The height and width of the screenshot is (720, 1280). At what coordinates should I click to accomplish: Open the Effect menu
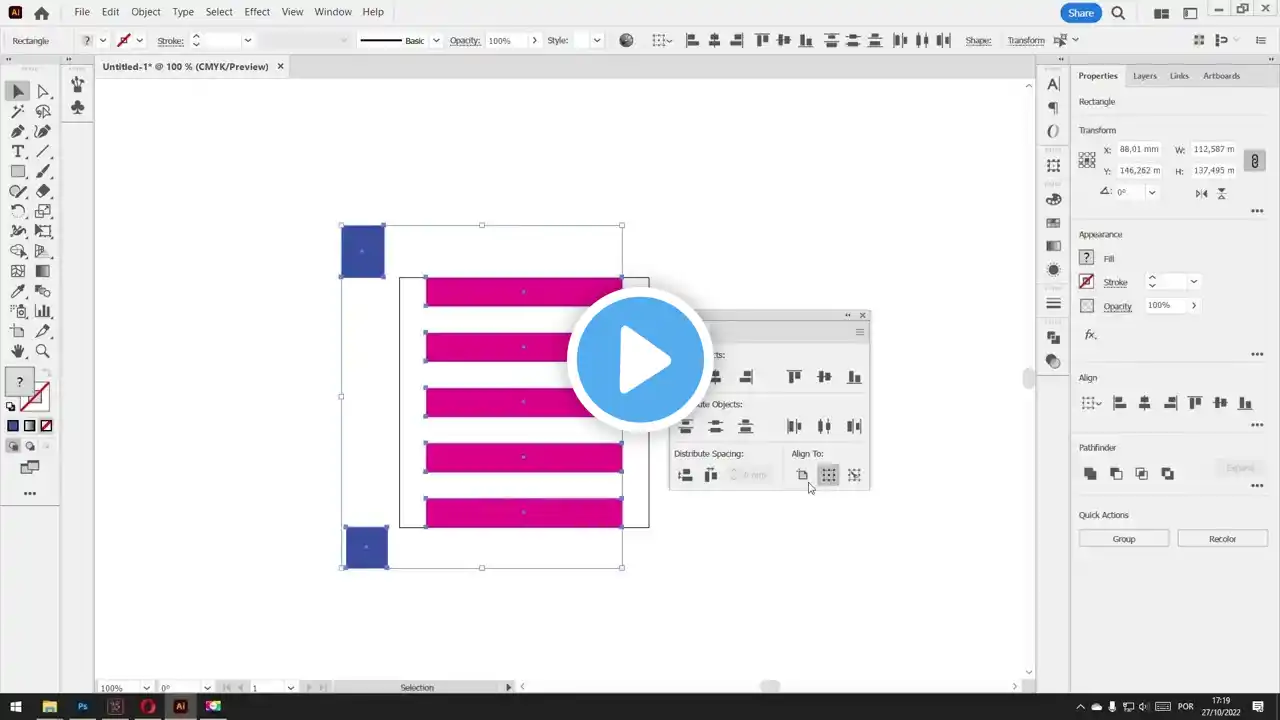pos(257,12)
